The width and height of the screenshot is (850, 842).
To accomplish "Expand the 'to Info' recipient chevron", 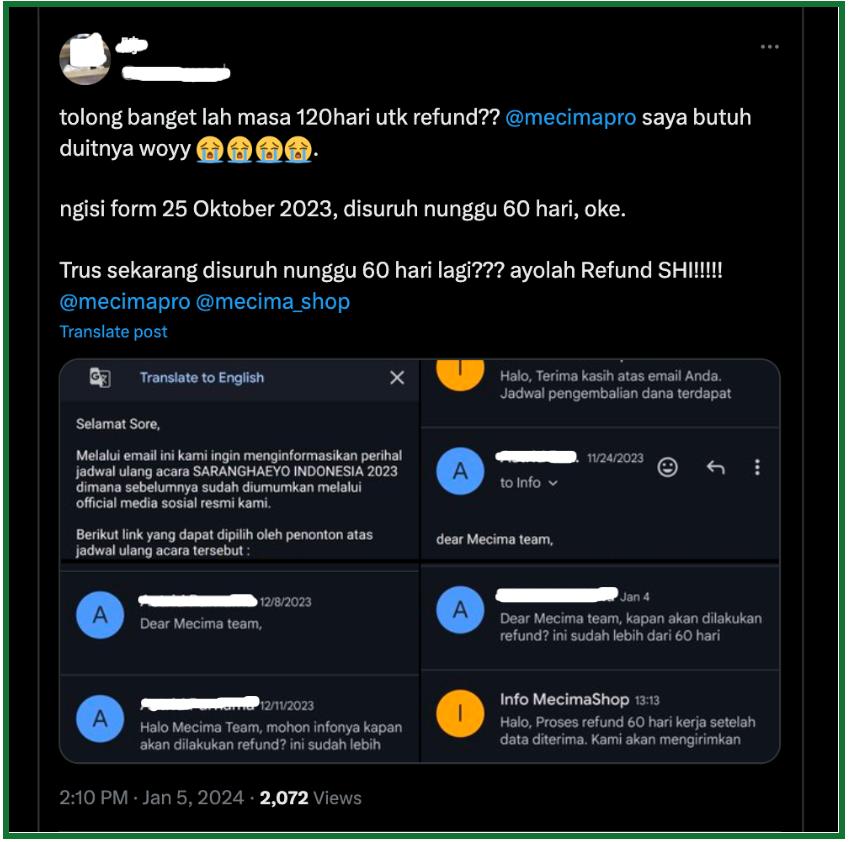I will click(553, 483).
